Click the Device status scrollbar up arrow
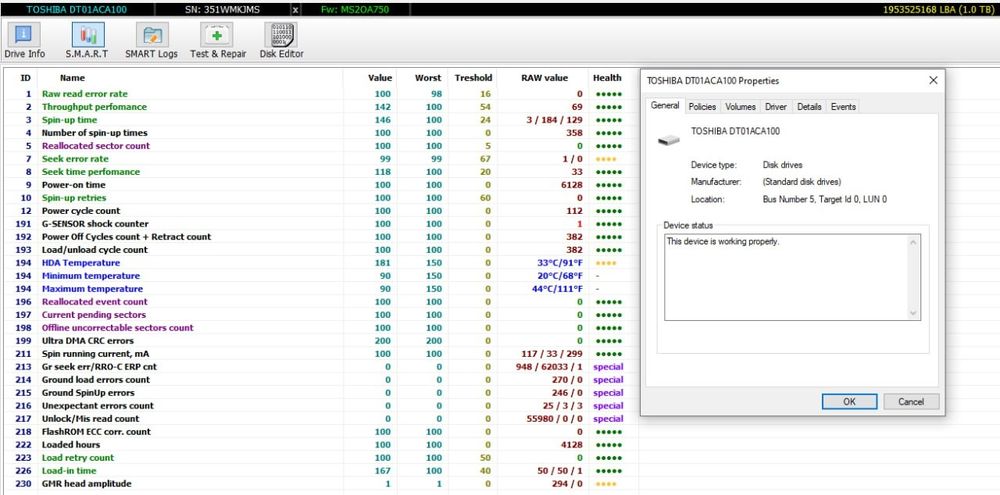The width and height of the screenshot is (1000, 495). (x=913, y=241)
